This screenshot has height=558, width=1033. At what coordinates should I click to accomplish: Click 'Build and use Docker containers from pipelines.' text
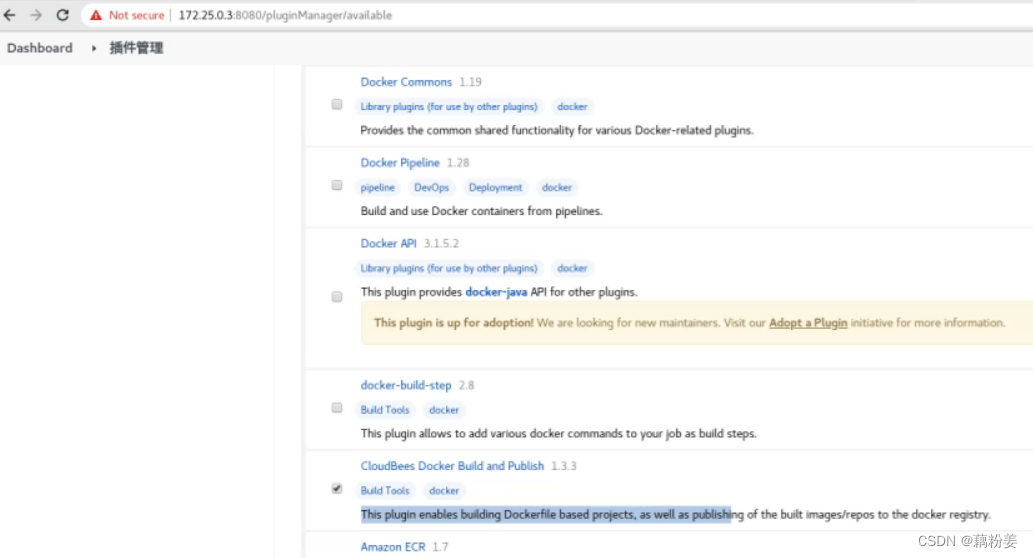click(482, 211)
